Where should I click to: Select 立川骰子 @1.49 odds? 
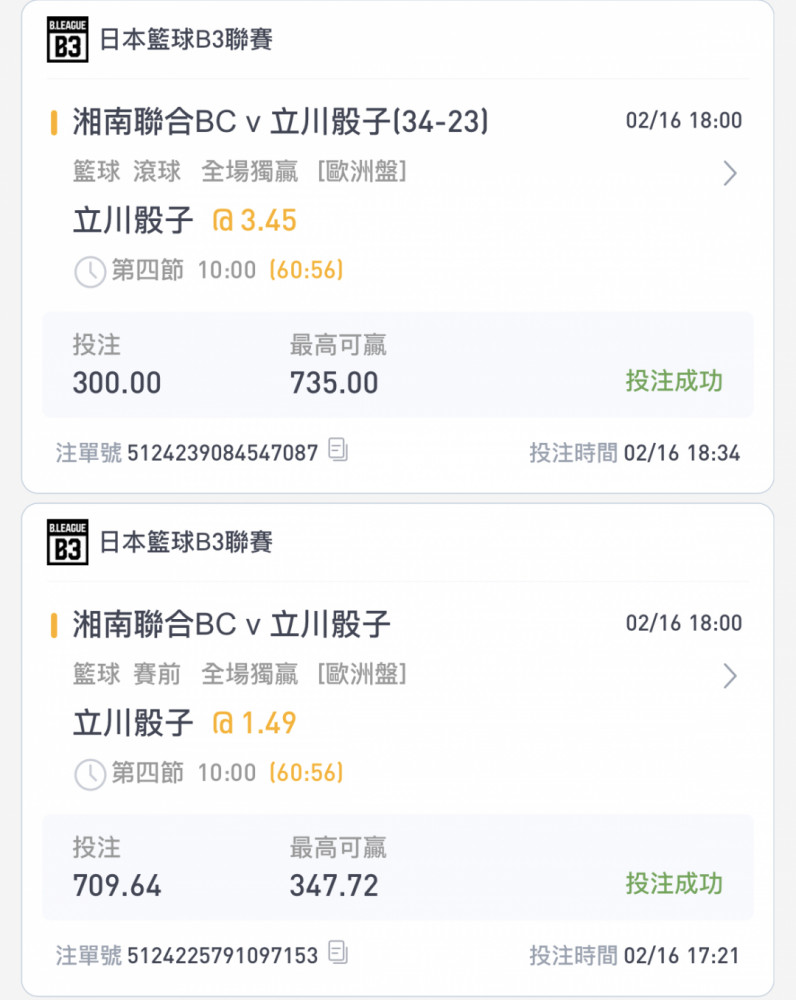tap(185, 723)
